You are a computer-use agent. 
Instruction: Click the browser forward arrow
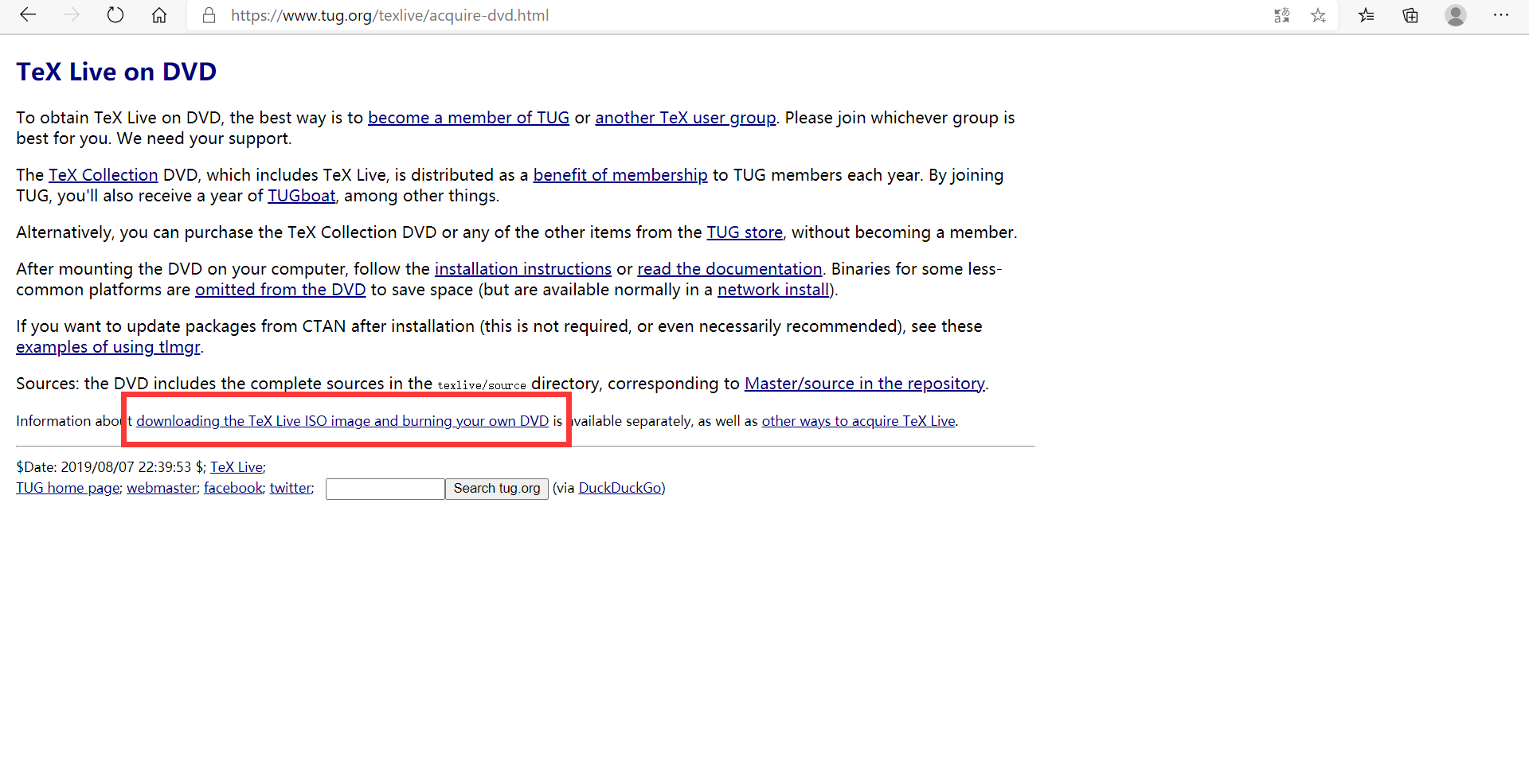coord(72,15)
